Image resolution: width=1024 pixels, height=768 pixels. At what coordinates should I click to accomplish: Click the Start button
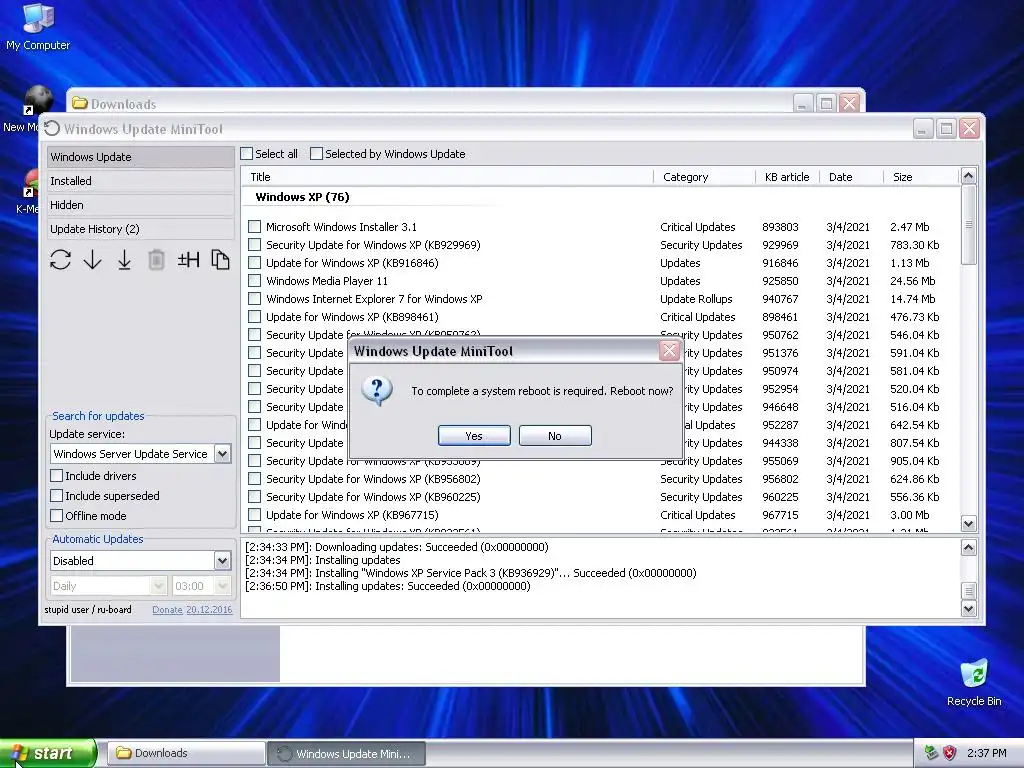(x=48, y=753)
